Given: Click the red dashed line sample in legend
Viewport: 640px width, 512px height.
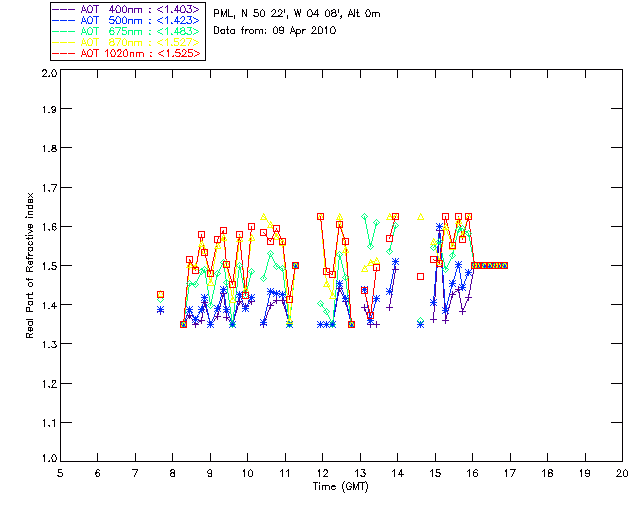Looking at the screenshot, I should click(64, 53).
